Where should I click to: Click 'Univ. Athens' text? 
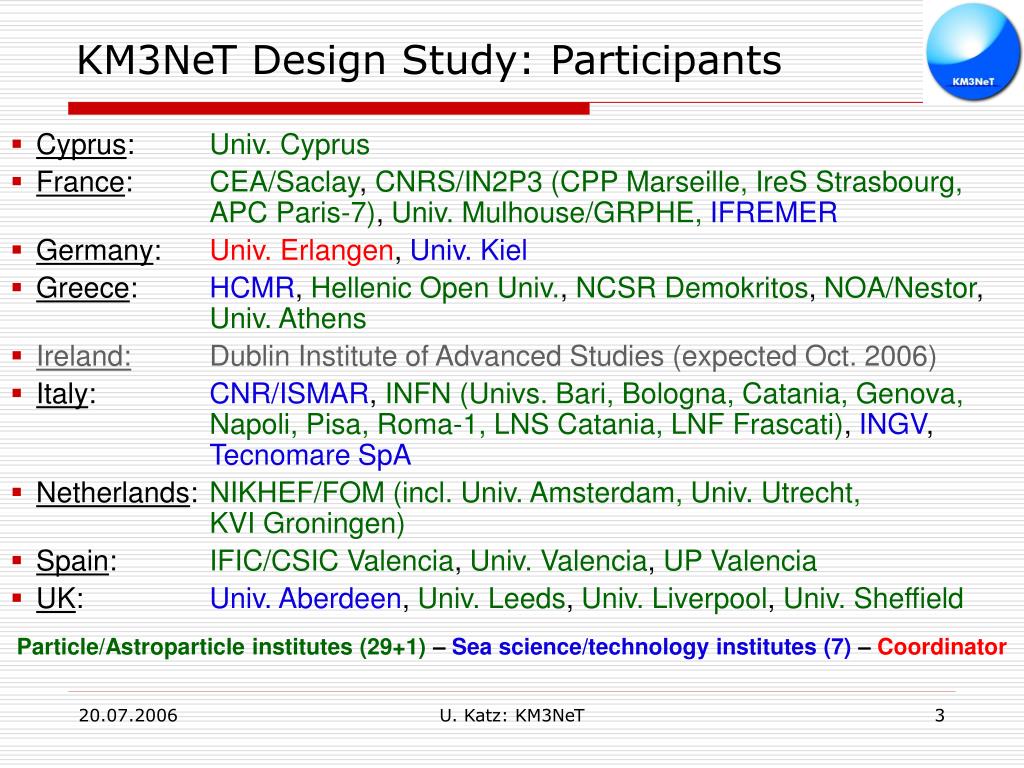pos(288,319)
